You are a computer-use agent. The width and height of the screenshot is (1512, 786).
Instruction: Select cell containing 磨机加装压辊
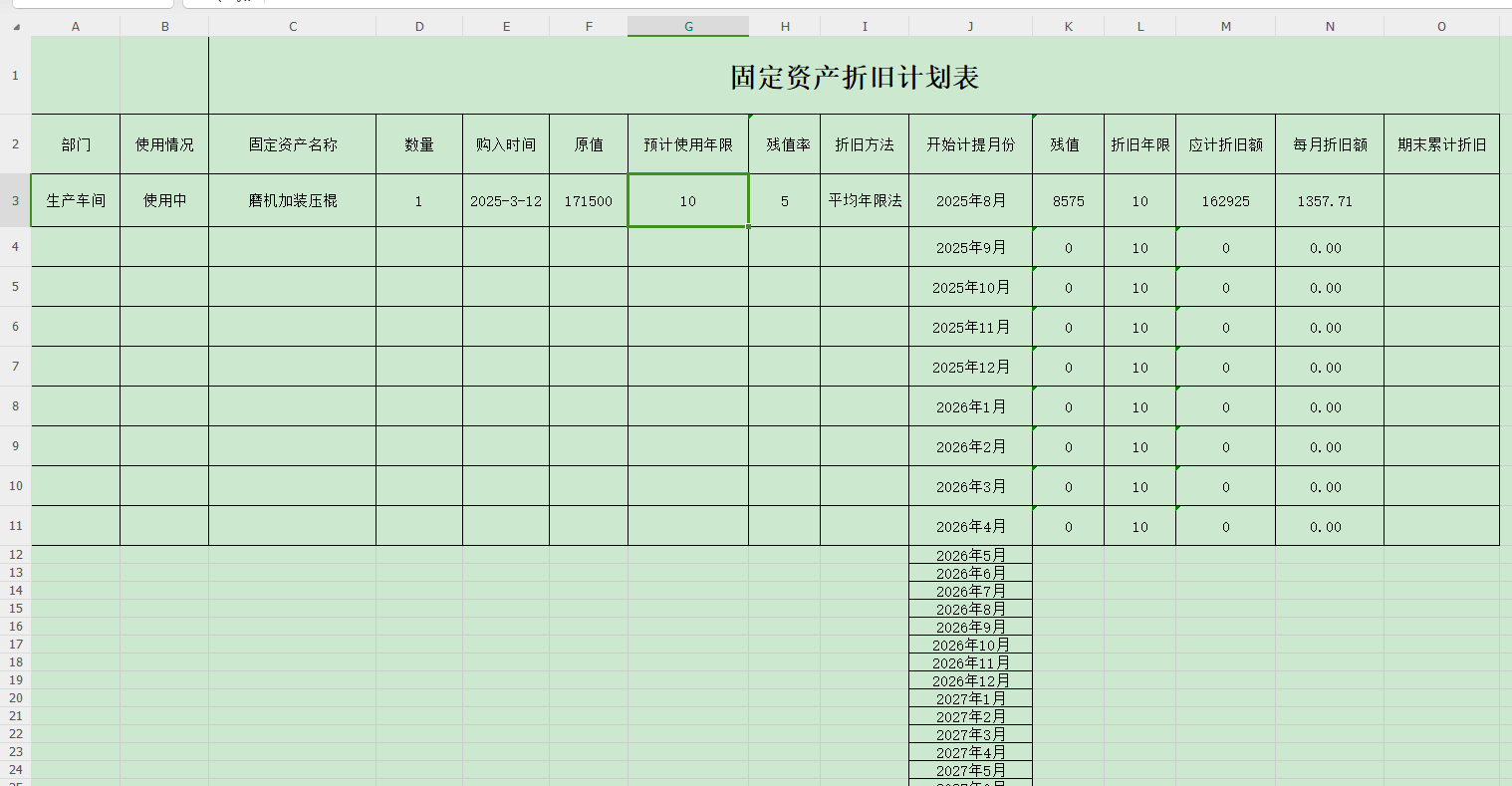point(293,201)
